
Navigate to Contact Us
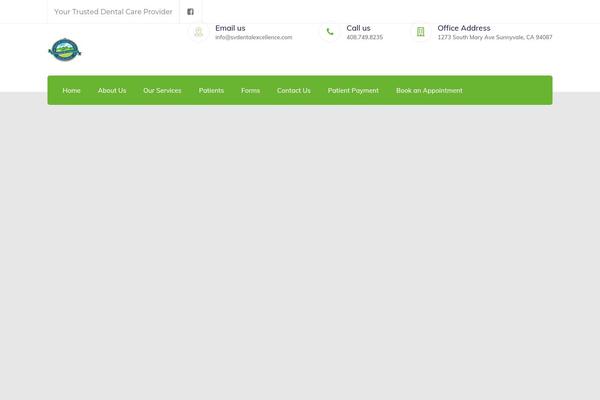293,90
